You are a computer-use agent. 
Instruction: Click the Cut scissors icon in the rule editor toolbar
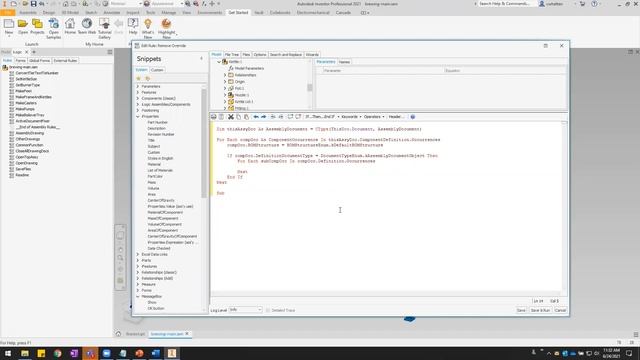pyautogui.click(x=231, y=117)
